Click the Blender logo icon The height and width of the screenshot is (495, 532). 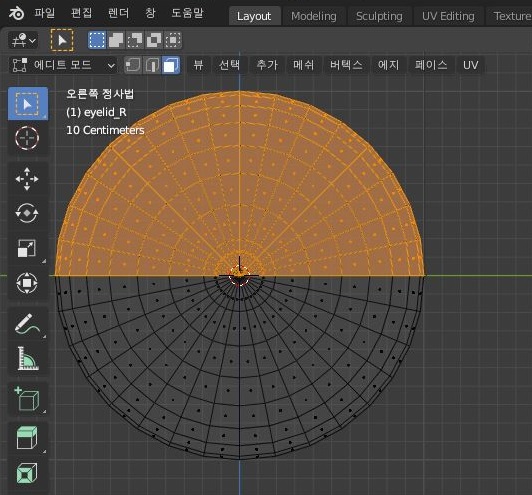[16, 14]
